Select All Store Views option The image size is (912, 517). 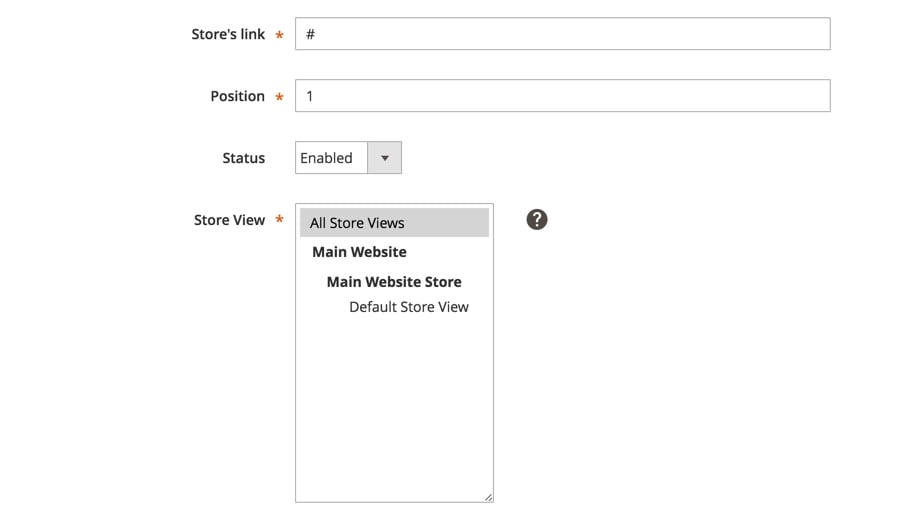394,223
